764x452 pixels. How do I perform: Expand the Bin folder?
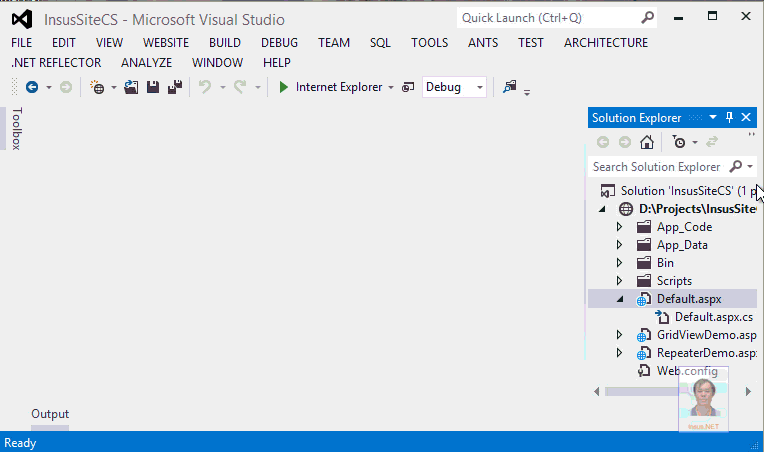click(619, 263)
